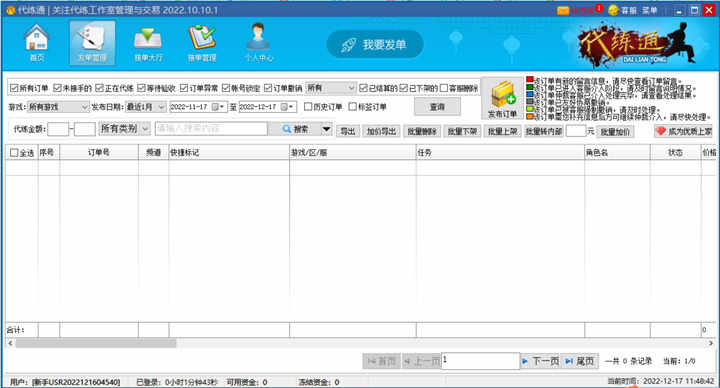Expand the 所有类别 category dropdown
Viewport: 720px width, 388px height.
tap(124, 129)
